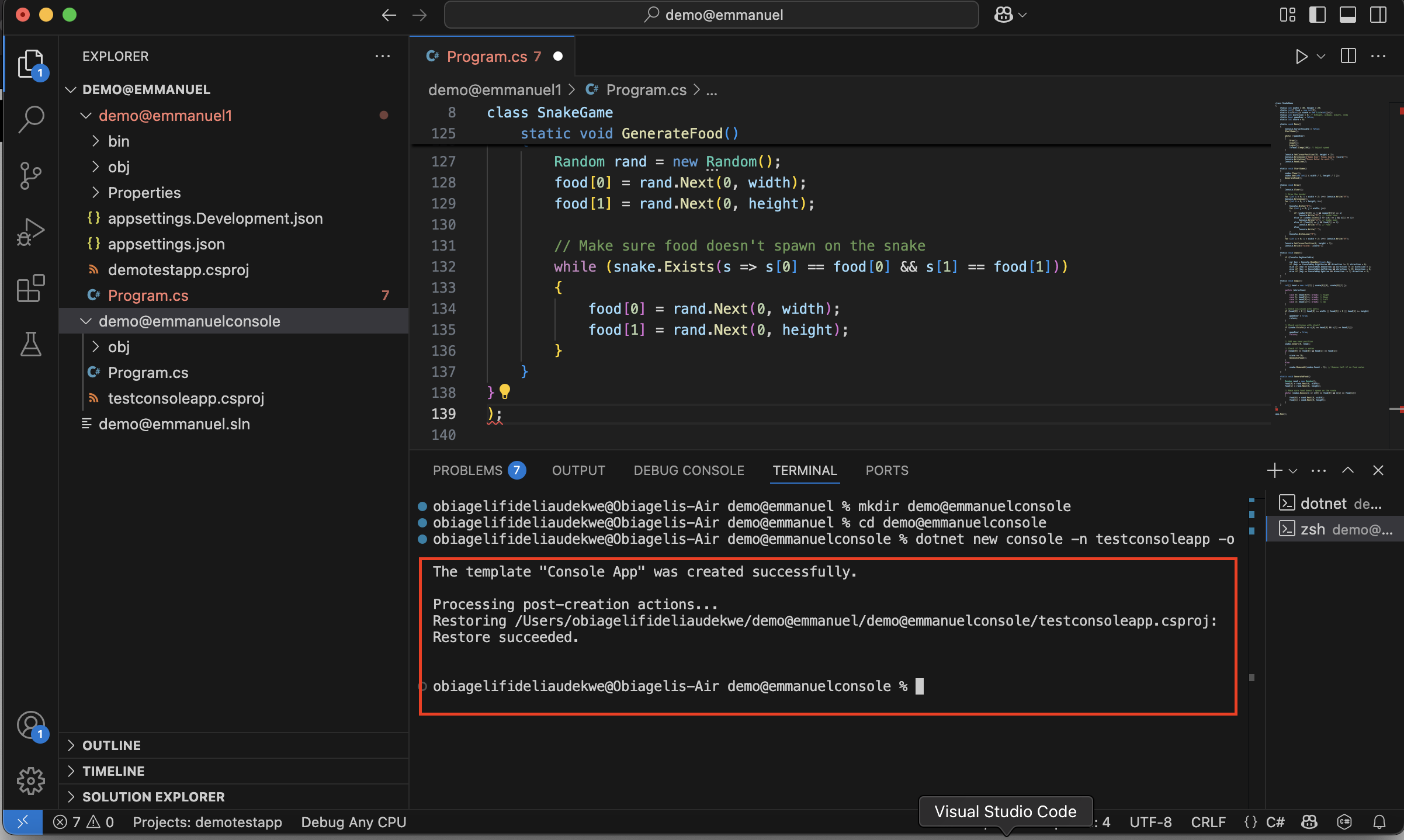Open the Extensions view icon

pyautogui.click(x=31, y=288)
